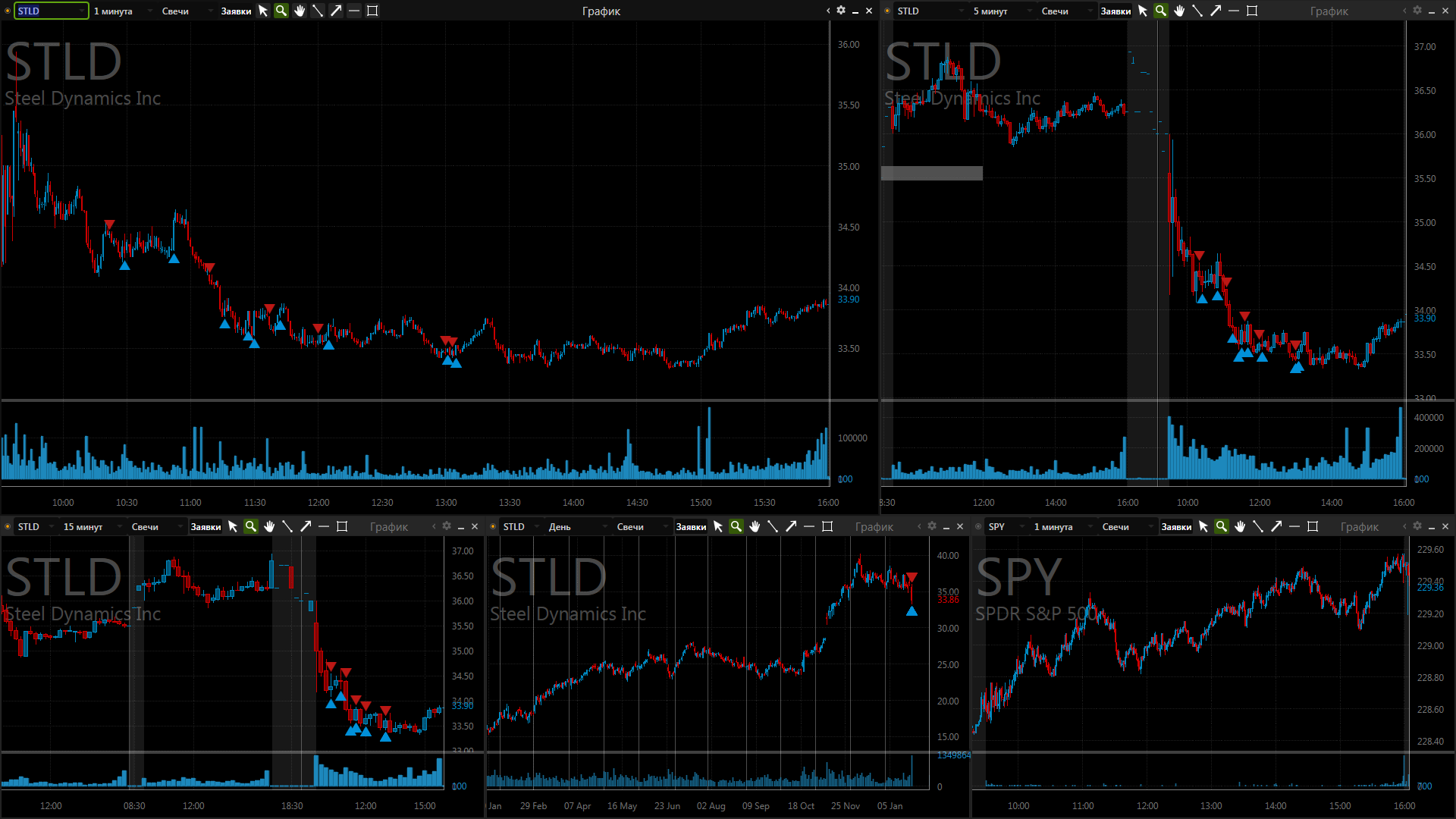Pick the line drawing tool in 5-minute chart
The width and height of the screenshot is (1456, 819).
(x=1197, y=11)
